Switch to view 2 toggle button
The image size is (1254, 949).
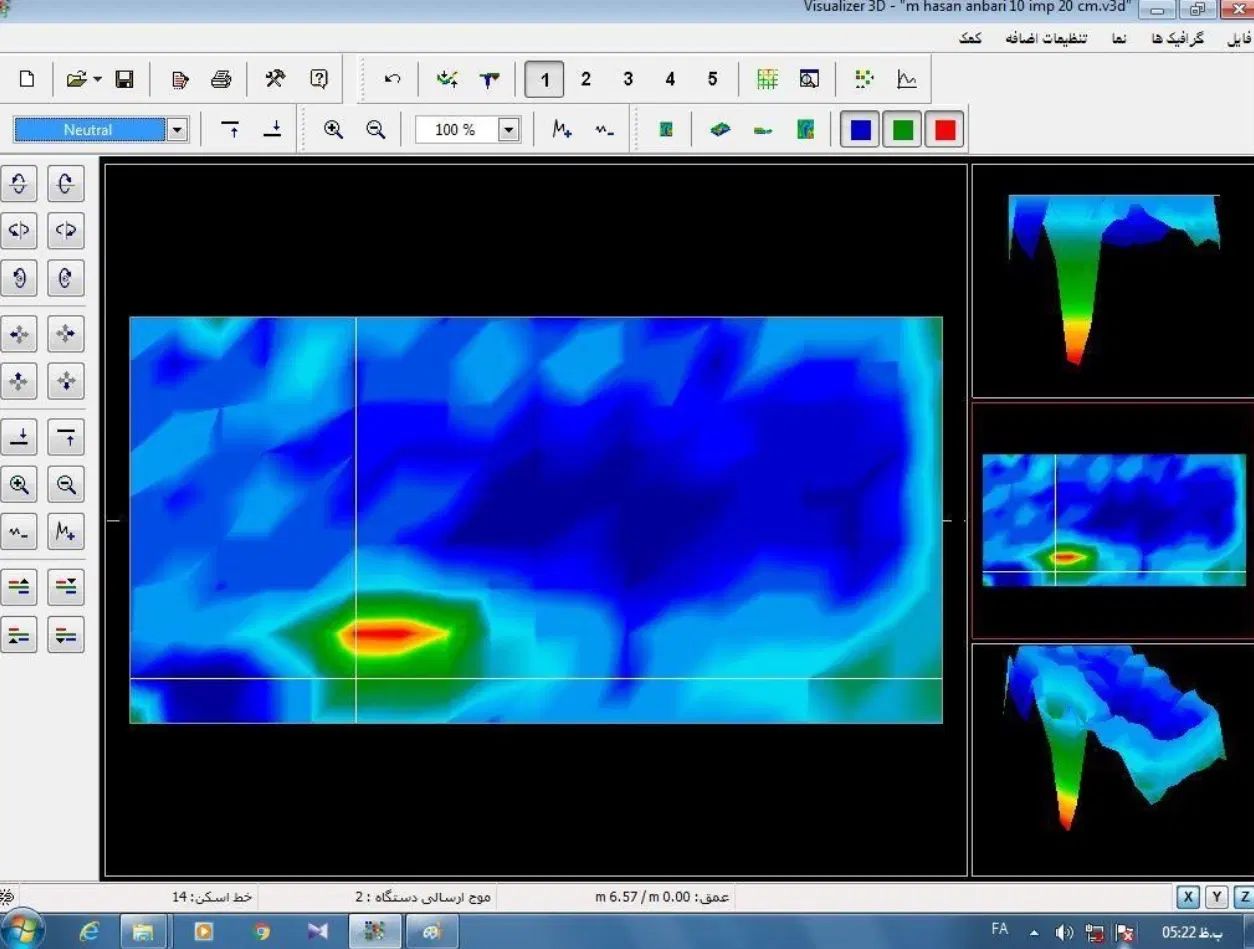[586, 79]
